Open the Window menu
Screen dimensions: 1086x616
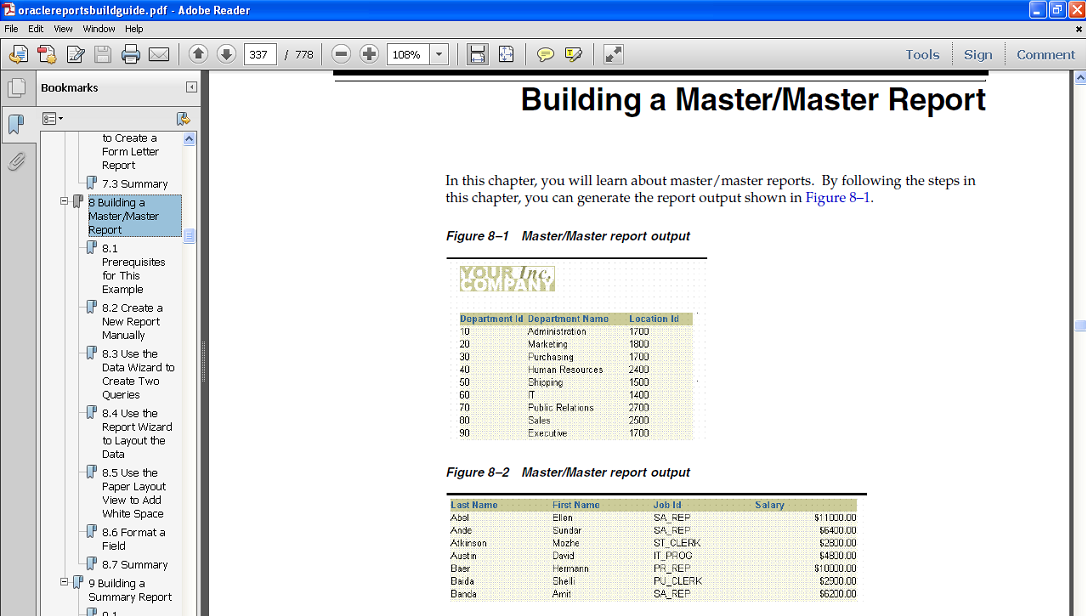point(99,28)
